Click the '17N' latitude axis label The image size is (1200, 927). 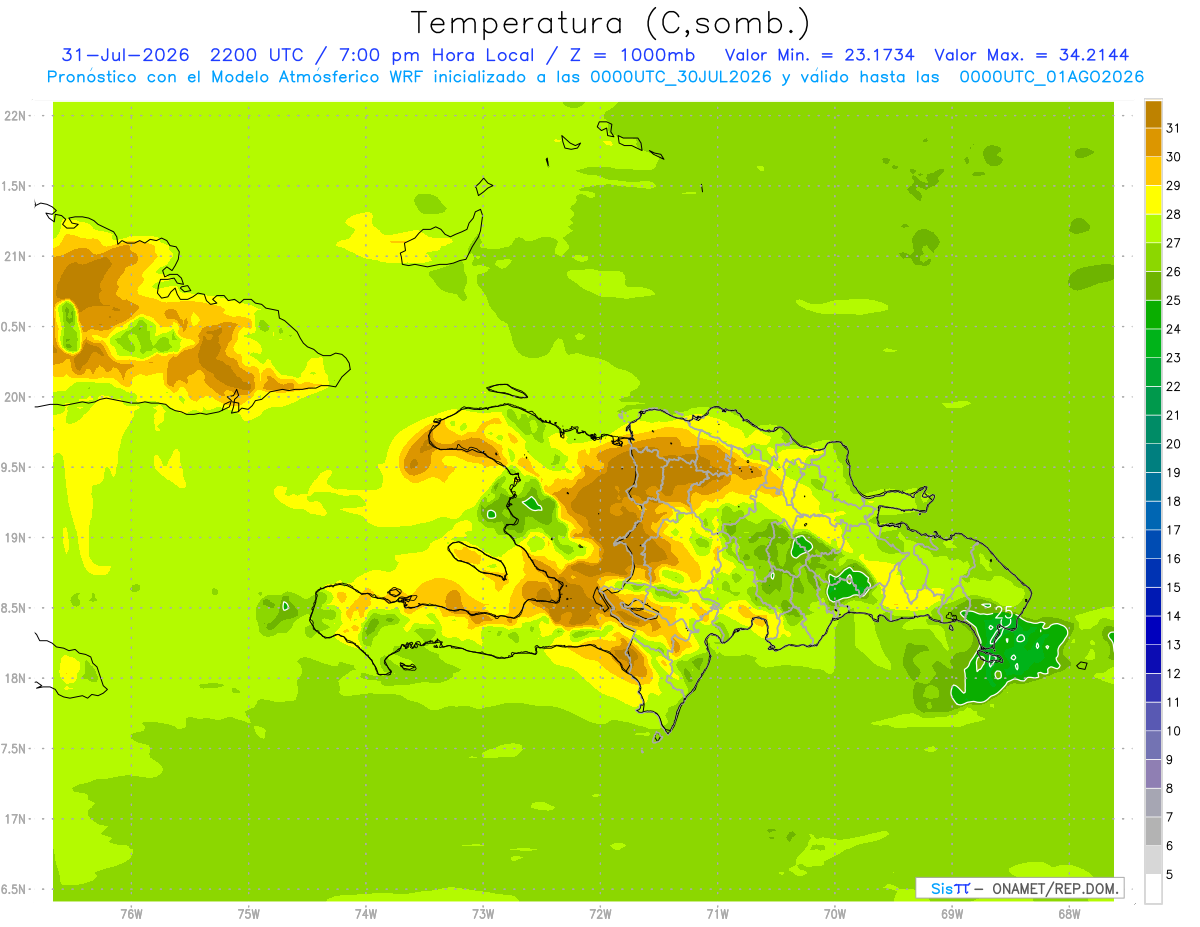17,819
